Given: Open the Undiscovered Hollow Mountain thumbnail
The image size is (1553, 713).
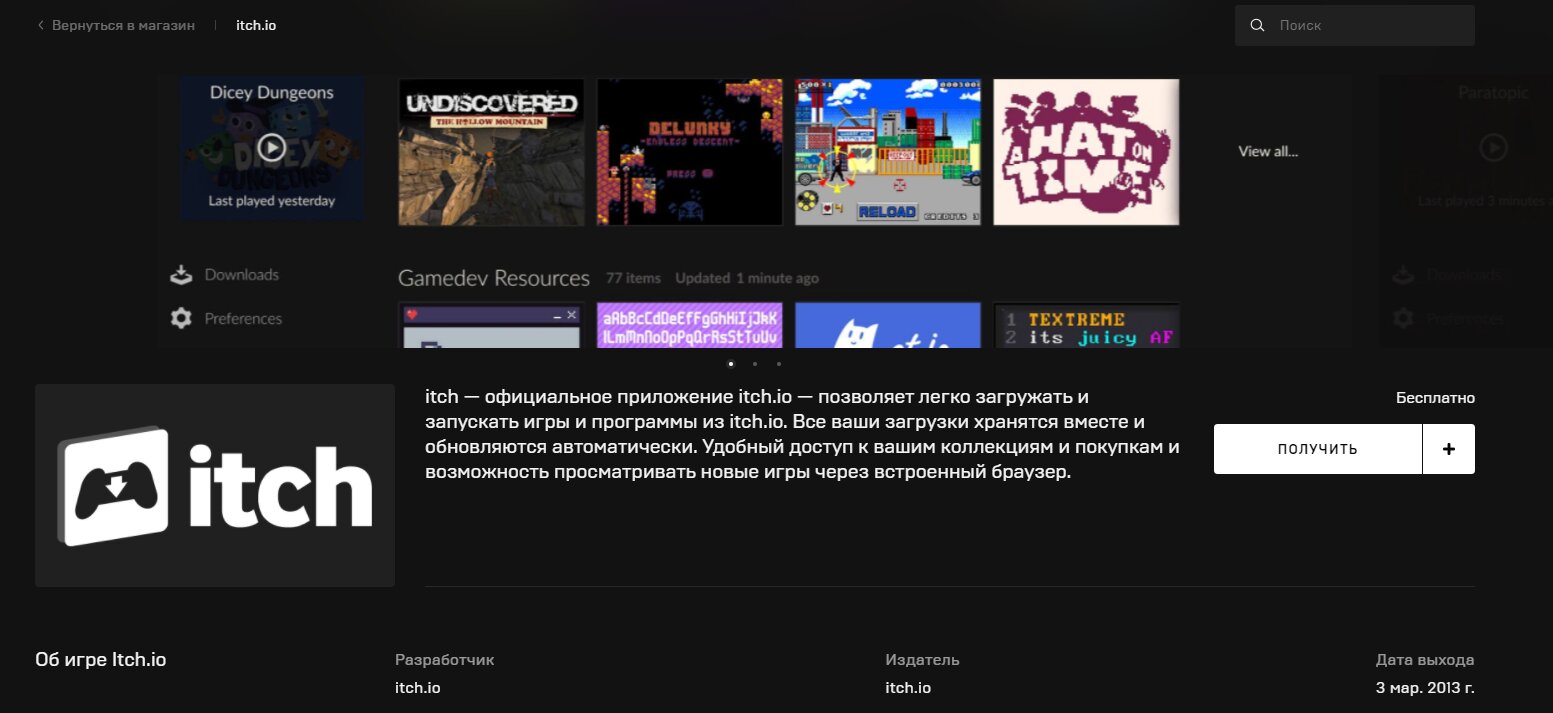Looking at the screenshot, I should pos(491,152).
